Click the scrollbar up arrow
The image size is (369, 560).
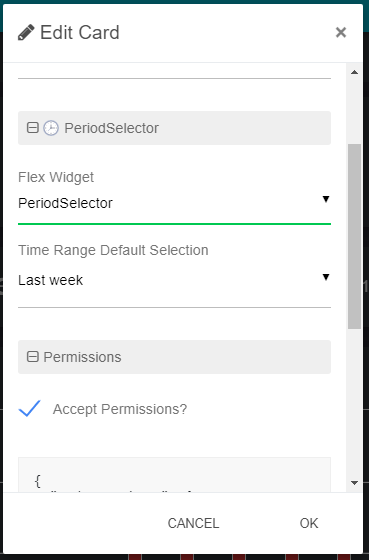(x=354, y=72)
